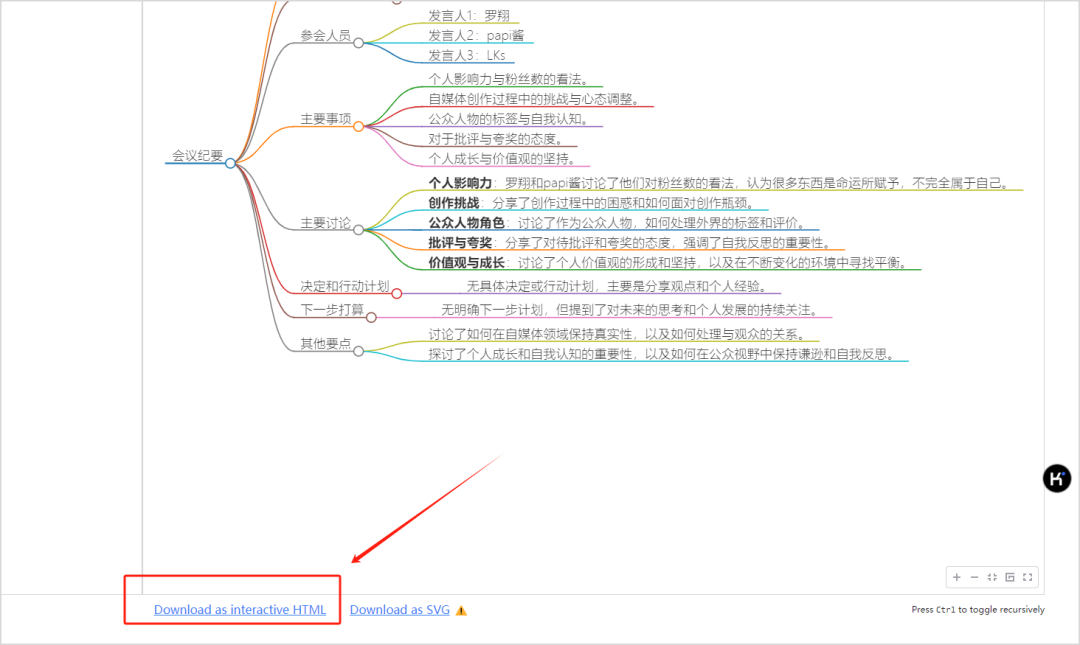The height and width of the screenshot is (645, 1080).
Task: Collapse the 参会人员 branch node
Action: point(359,43)
